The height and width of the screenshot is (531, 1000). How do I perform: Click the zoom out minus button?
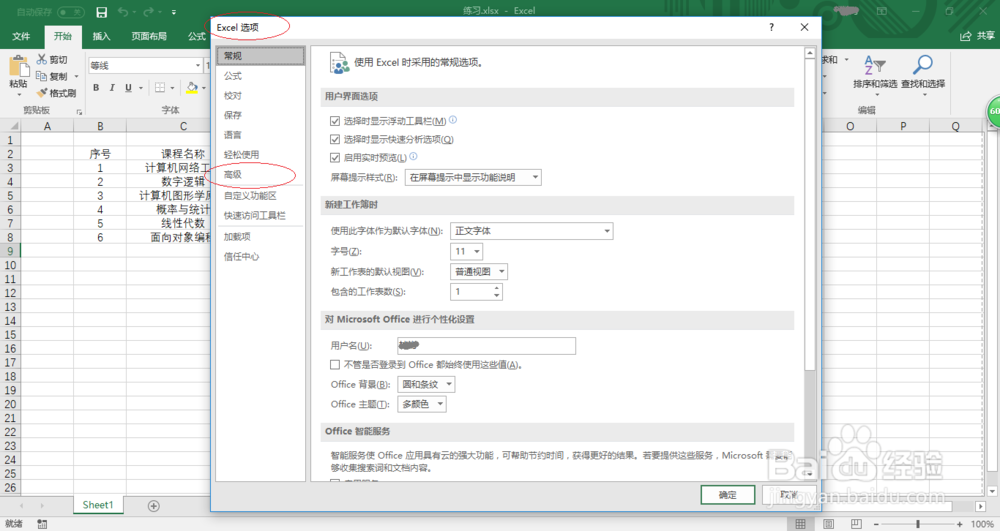coord(876,524)
